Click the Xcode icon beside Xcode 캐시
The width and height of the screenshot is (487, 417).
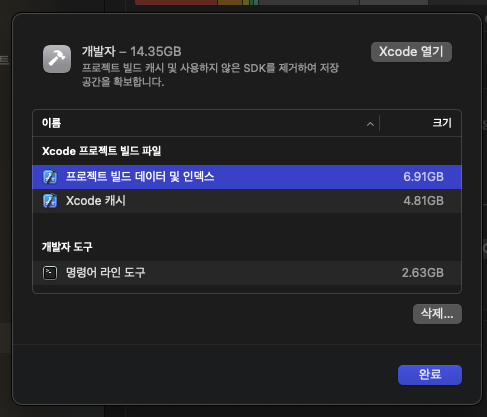coord(50,201)
